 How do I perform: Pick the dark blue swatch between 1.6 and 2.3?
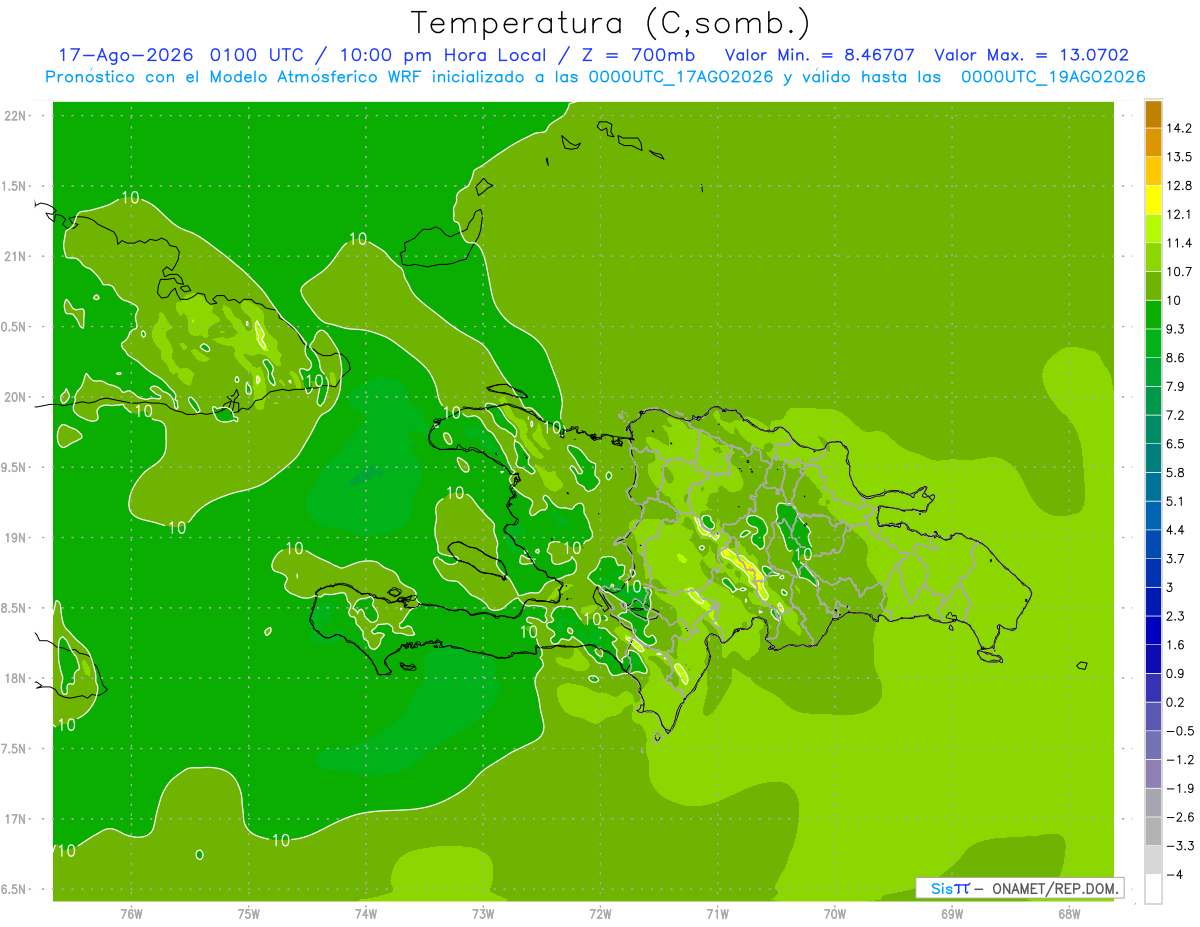tap(1153, 630)
